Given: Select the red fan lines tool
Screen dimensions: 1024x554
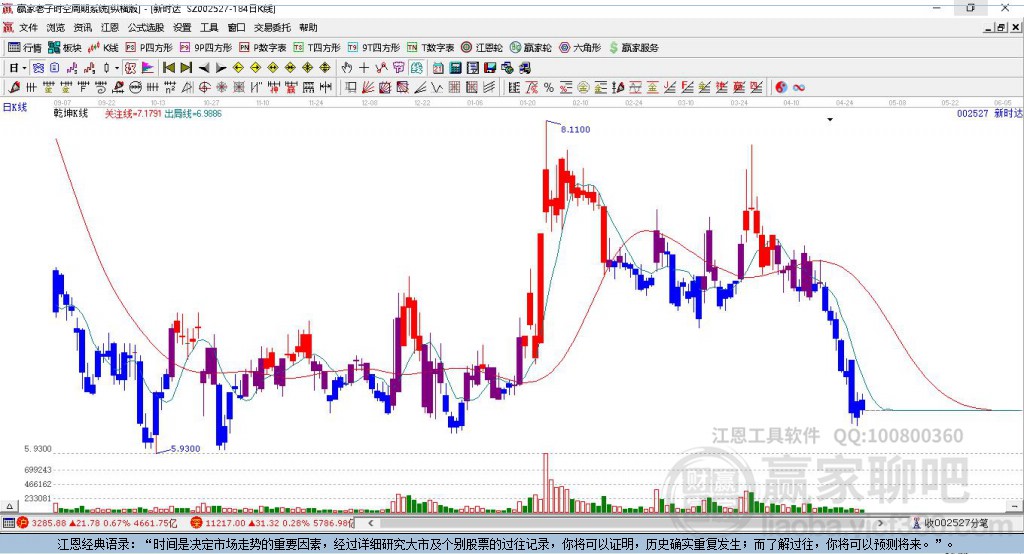Looking at the screenshot, I should 368,88.
